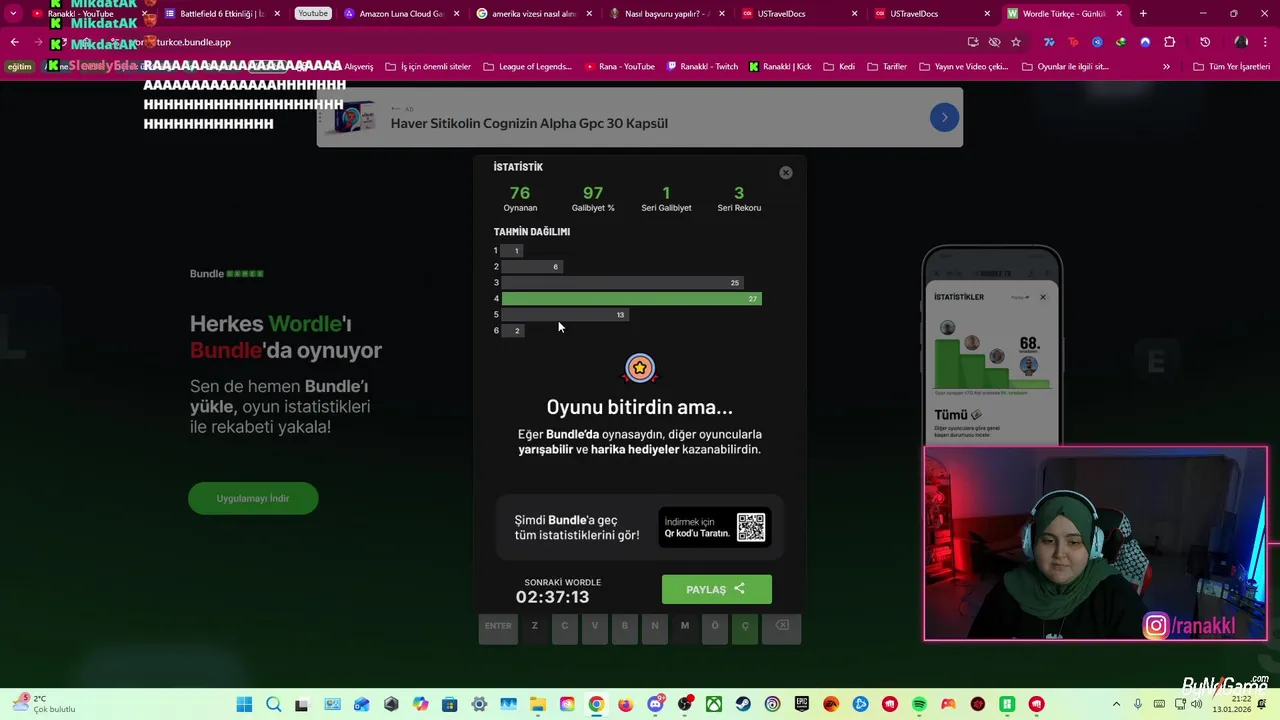Click the browser back arrow

click(x=14, y=42)
